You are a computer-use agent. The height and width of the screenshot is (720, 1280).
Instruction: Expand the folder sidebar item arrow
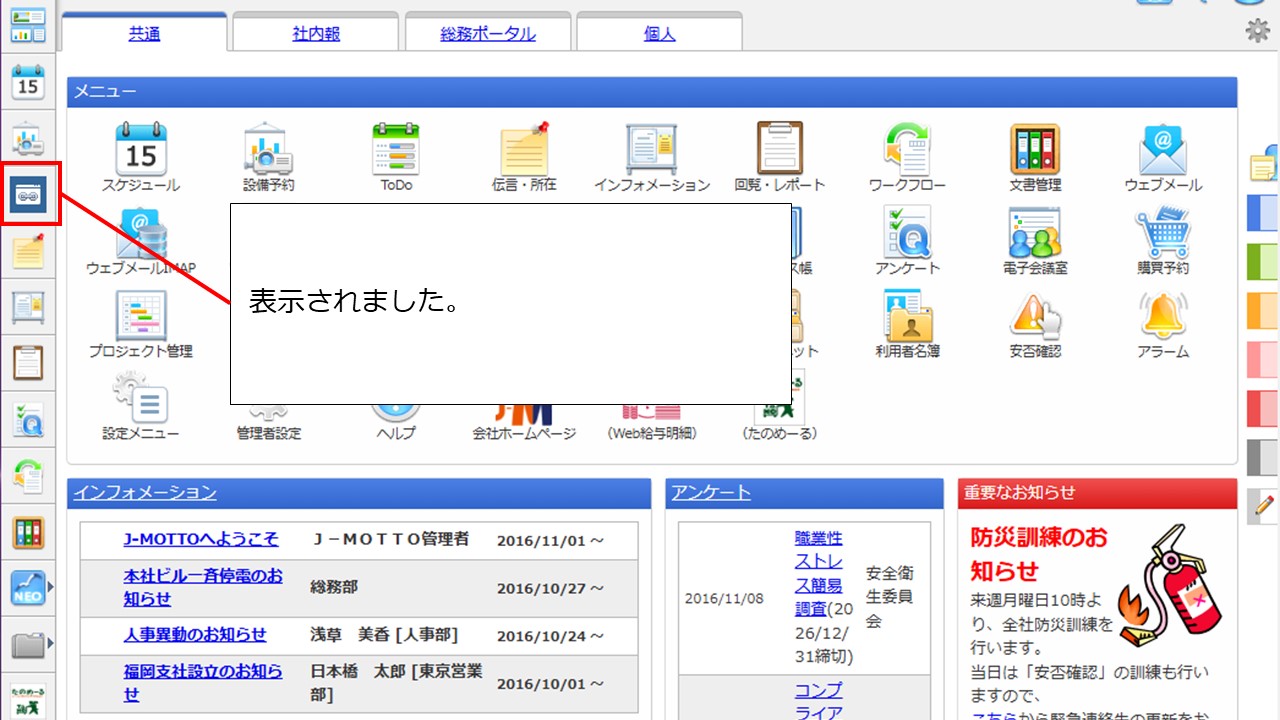point(51,644)
